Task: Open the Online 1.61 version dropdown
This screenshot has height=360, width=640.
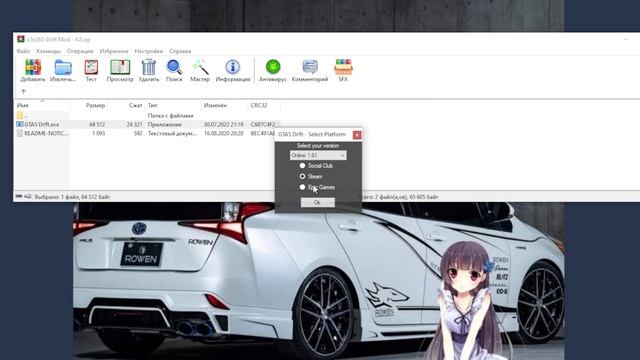Action: click(x=318, y=156)
